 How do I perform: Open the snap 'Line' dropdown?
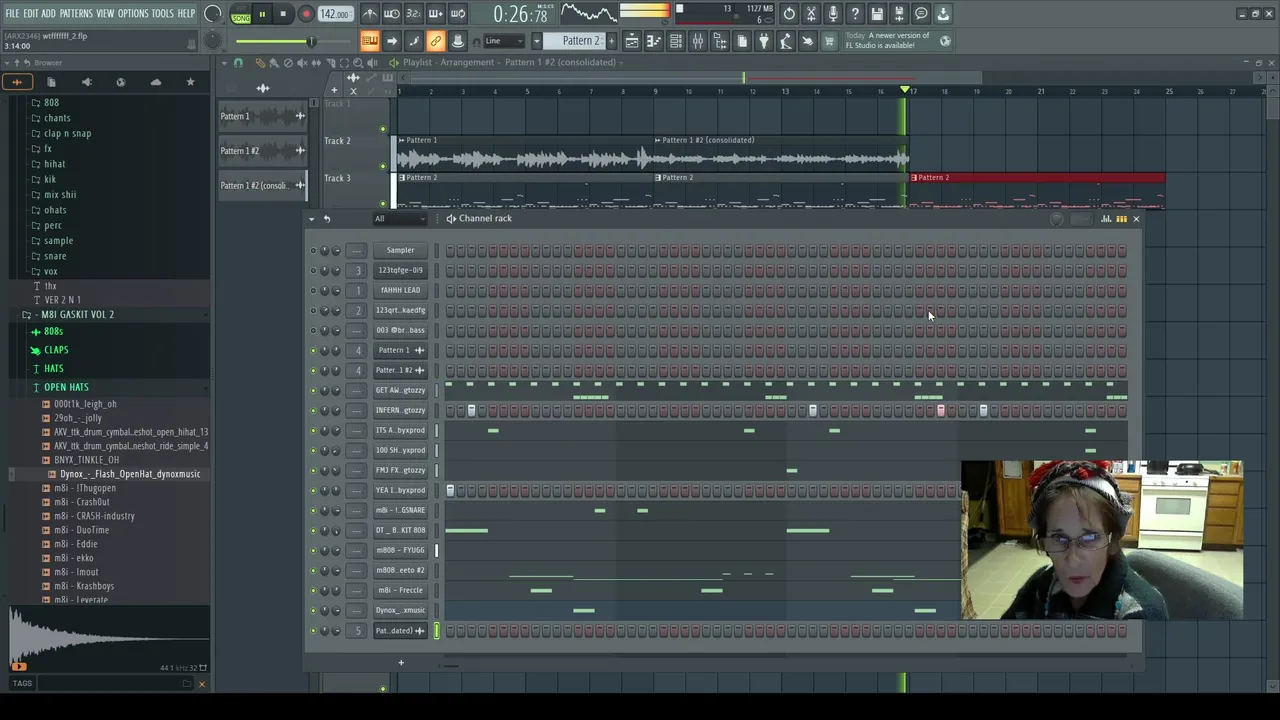(503, 41)
